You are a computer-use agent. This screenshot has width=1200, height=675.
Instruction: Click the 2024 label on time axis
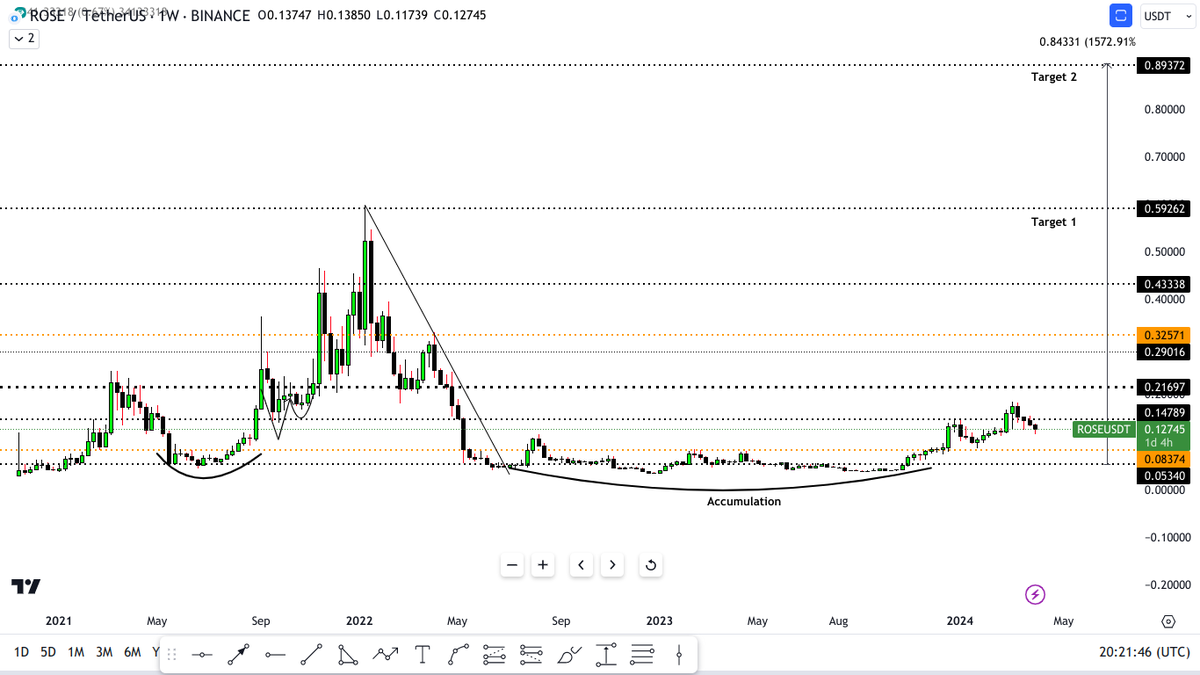click(x=961, y=621)
